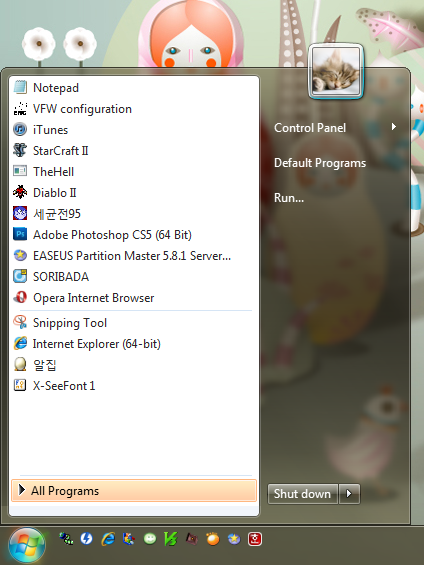This screenshot has width=424, height=565.
Task: Click the dark box taskbar icon
Action: (192, 539)
